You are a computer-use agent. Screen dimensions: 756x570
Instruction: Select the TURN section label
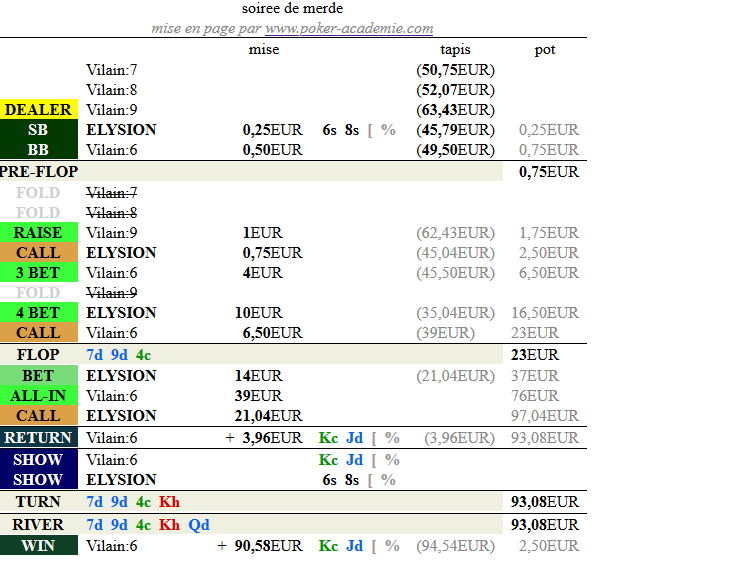click(x=39, y=502)
